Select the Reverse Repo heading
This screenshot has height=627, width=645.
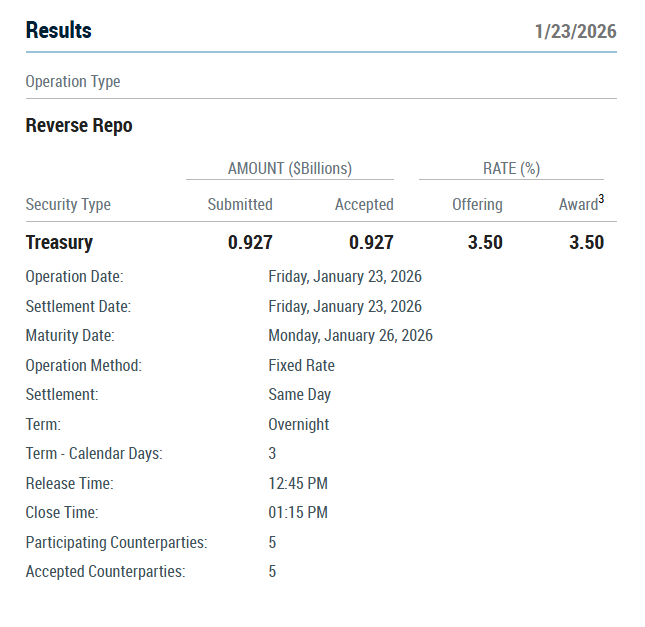coord(79,125)
